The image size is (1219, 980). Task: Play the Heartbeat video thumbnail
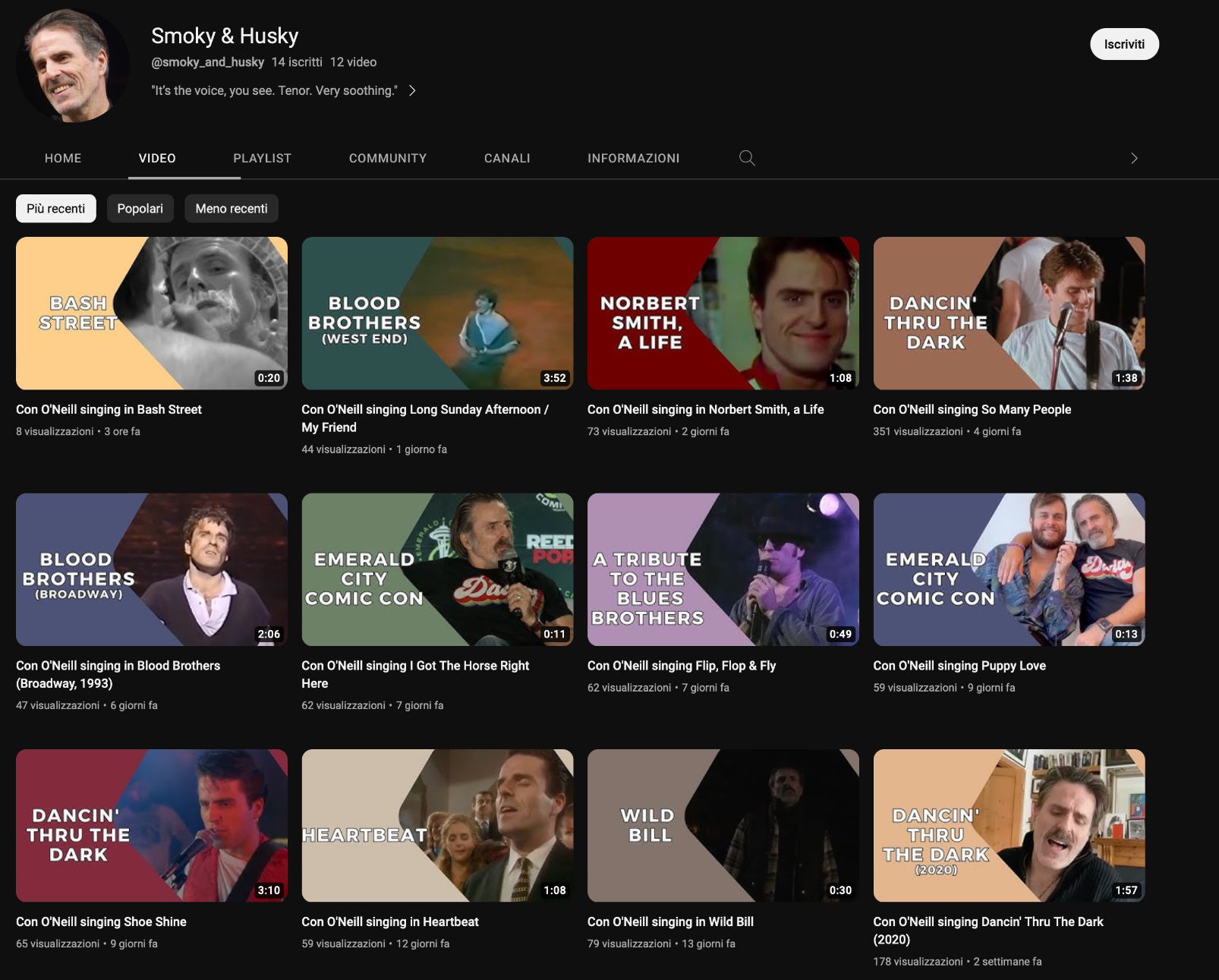(437, 825)
